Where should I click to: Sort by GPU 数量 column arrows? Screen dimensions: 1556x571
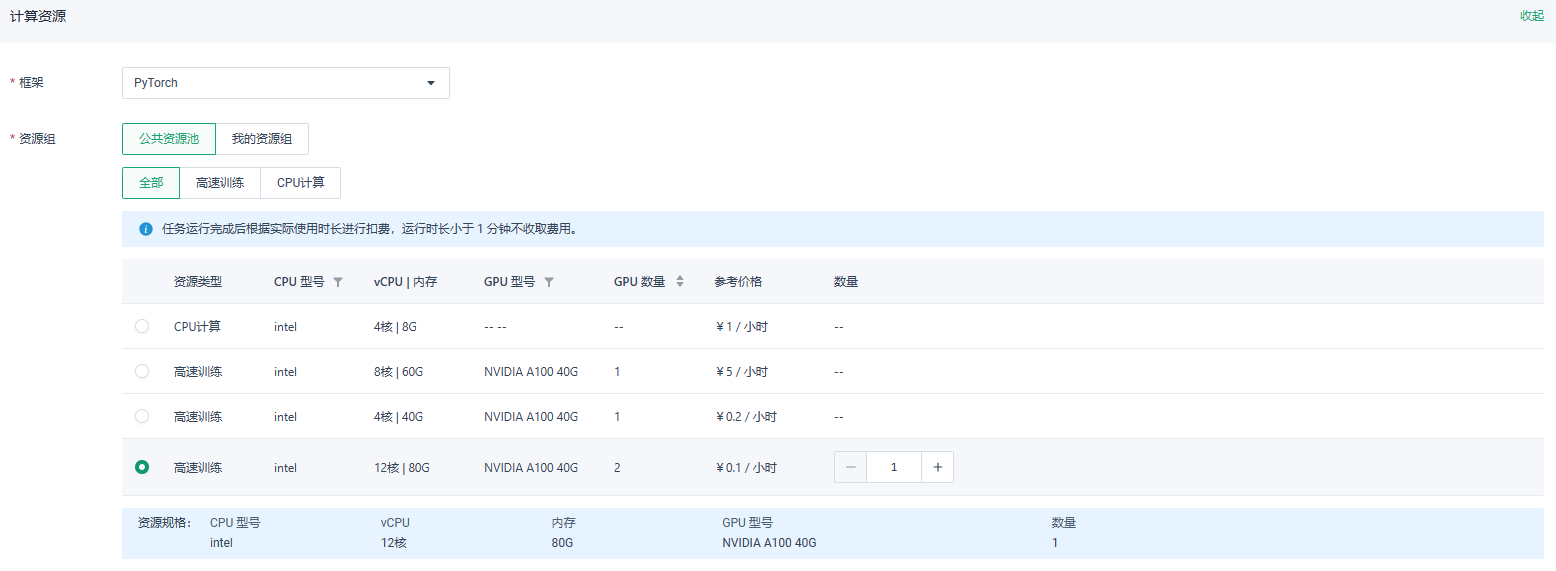point(680,282)
